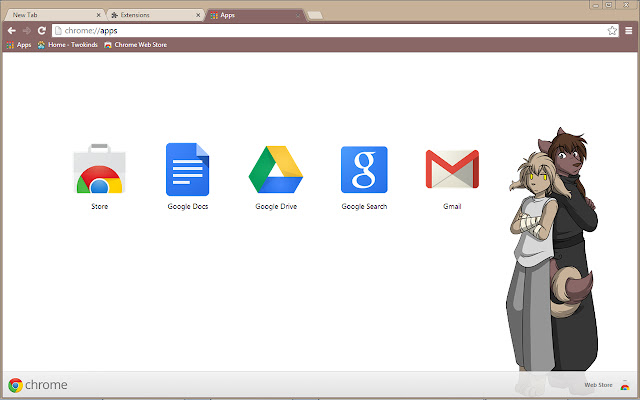640x400 pixels.
Task: Open the Google Drive app icon
Action: point(276,169)
